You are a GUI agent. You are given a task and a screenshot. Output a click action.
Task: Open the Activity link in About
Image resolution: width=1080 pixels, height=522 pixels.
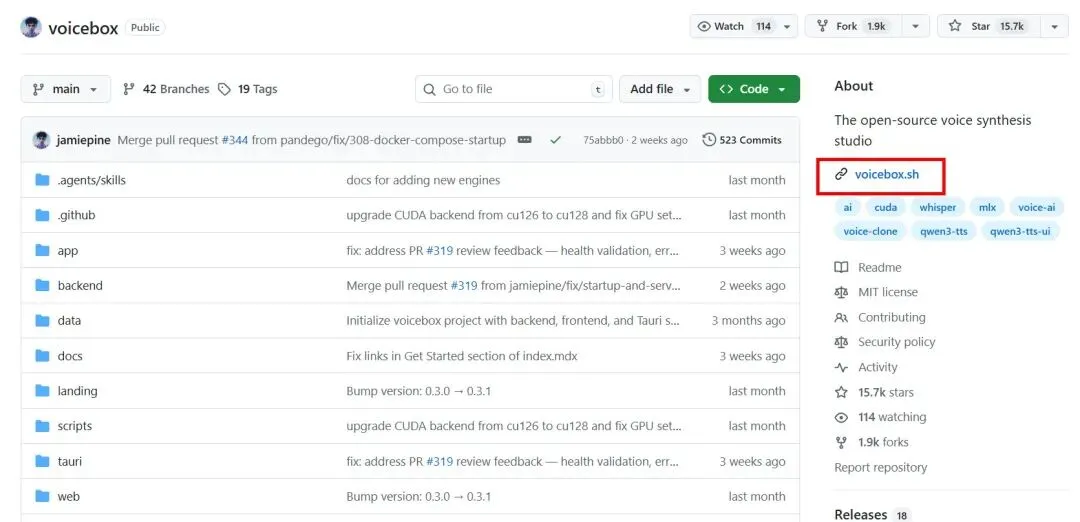878,368
